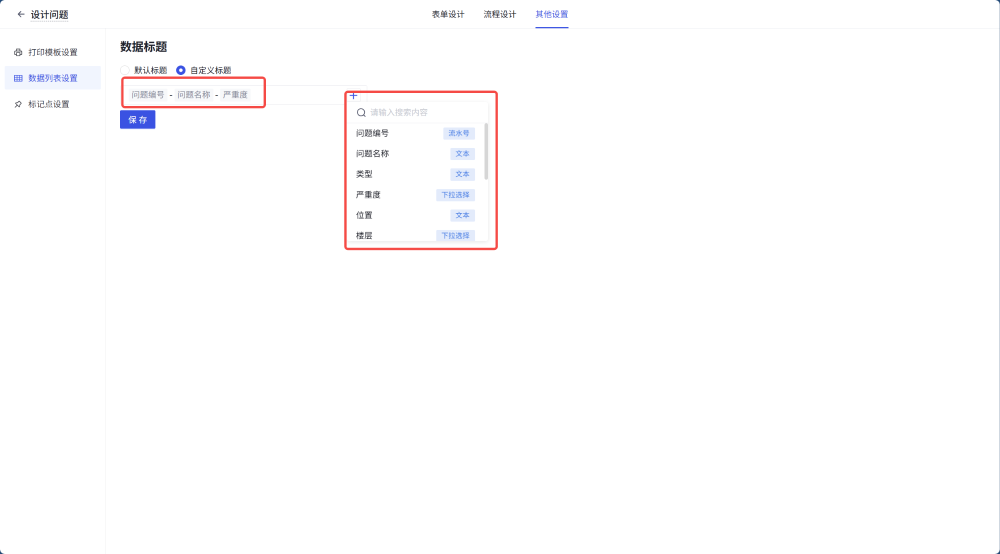Choose 问题编号 from the field list
The image size is (1000, 554).
tap(373, 133)
